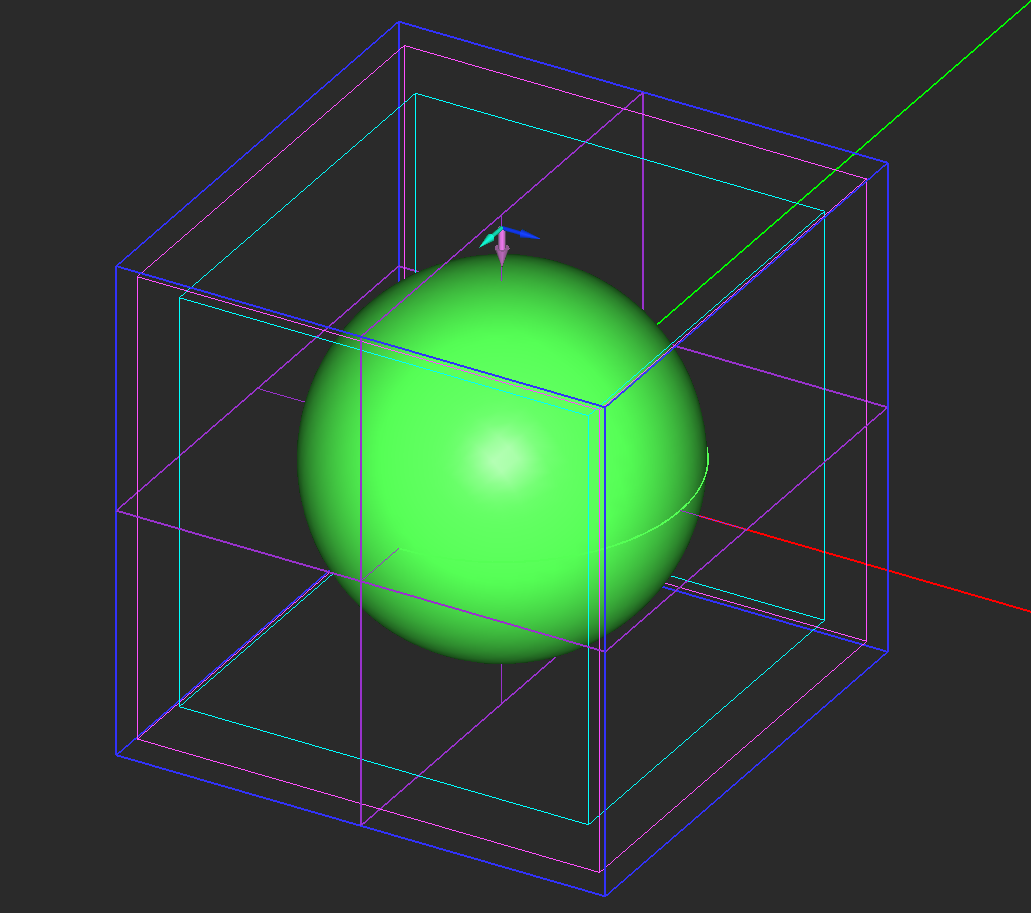
Task: Grab the pink downward gizmo arrow
Action: click(x=502, y=248)
